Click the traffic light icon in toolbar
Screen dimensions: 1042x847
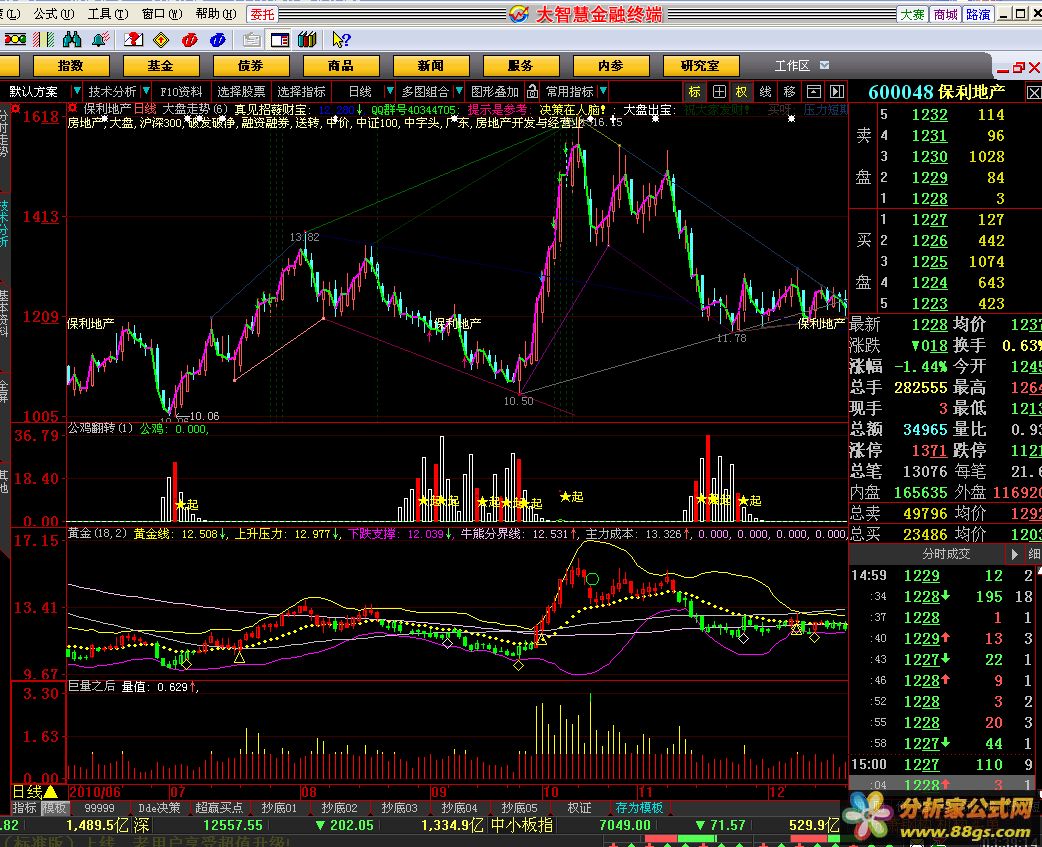[x=15, y=40]
